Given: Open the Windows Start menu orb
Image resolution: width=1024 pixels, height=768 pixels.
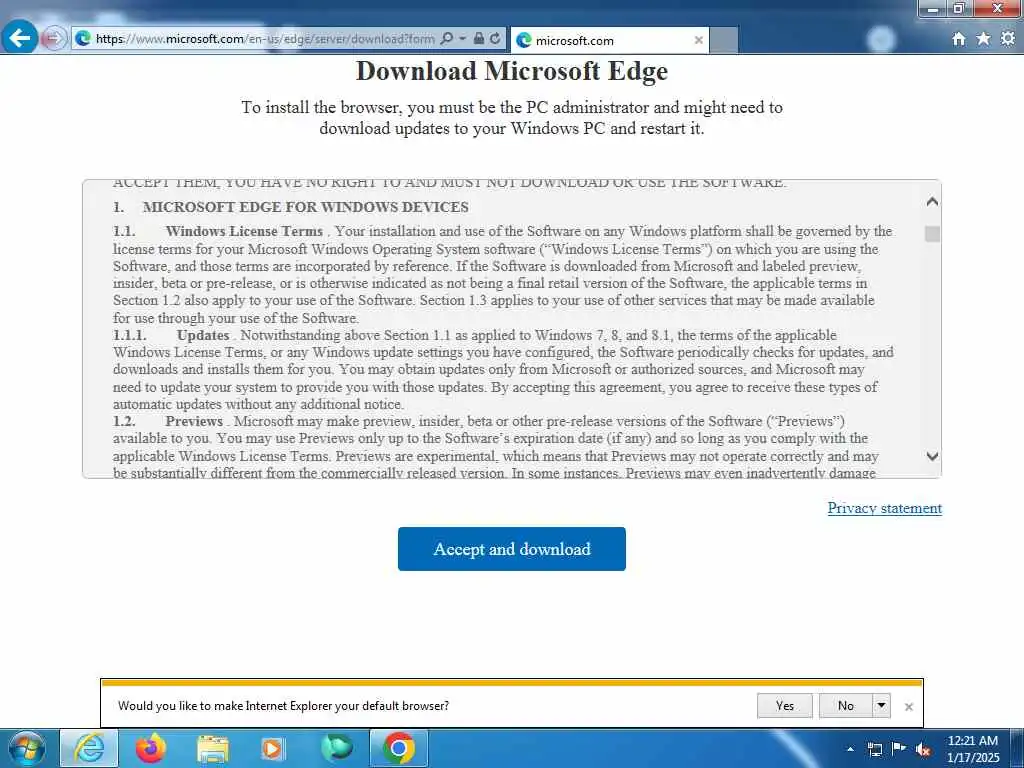Looking at the screenshot, I should pos(27,748).
